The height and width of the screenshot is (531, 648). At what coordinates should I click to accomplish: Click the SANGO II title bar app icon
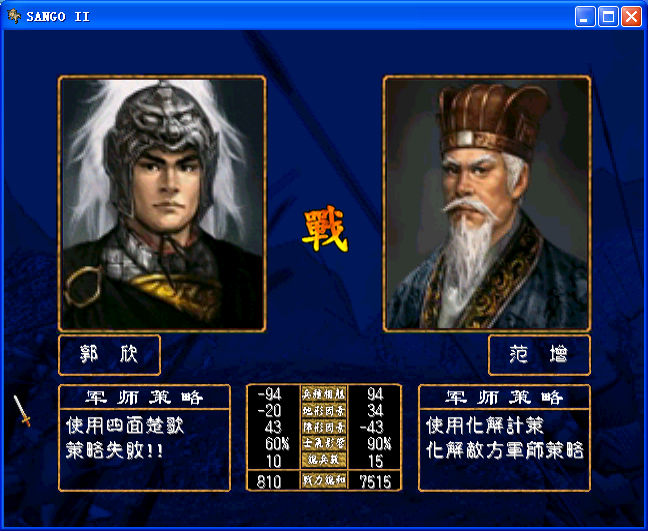click(x=14, y=16)
